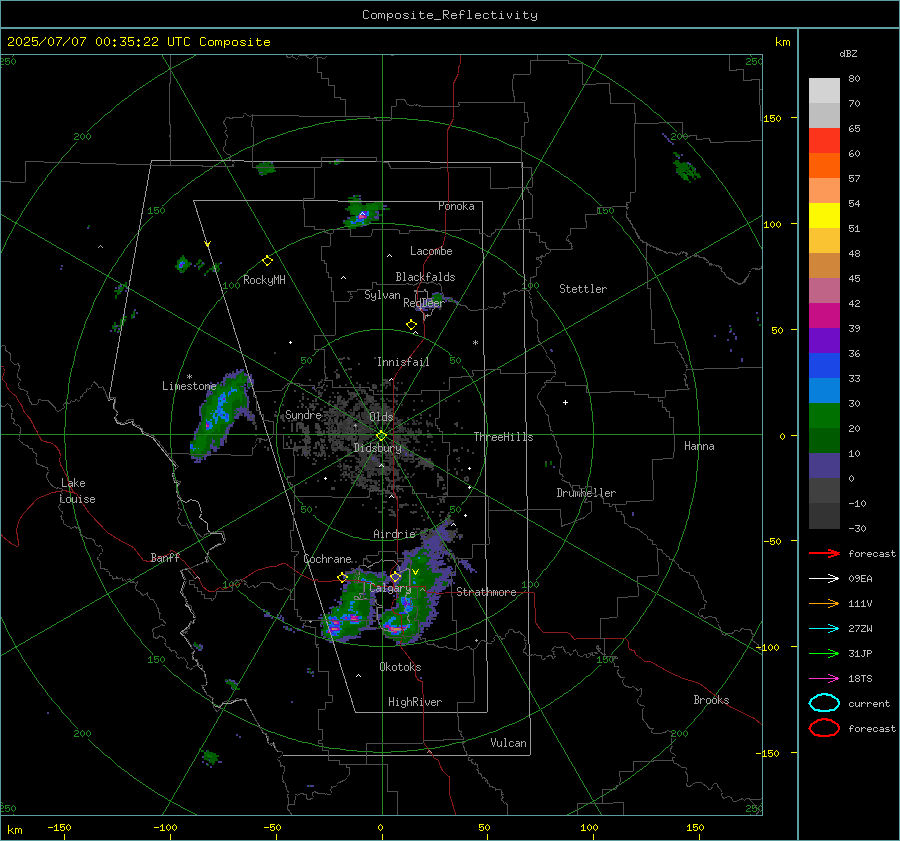Click the Lacombe town label
900x841 pixels.
431,251
